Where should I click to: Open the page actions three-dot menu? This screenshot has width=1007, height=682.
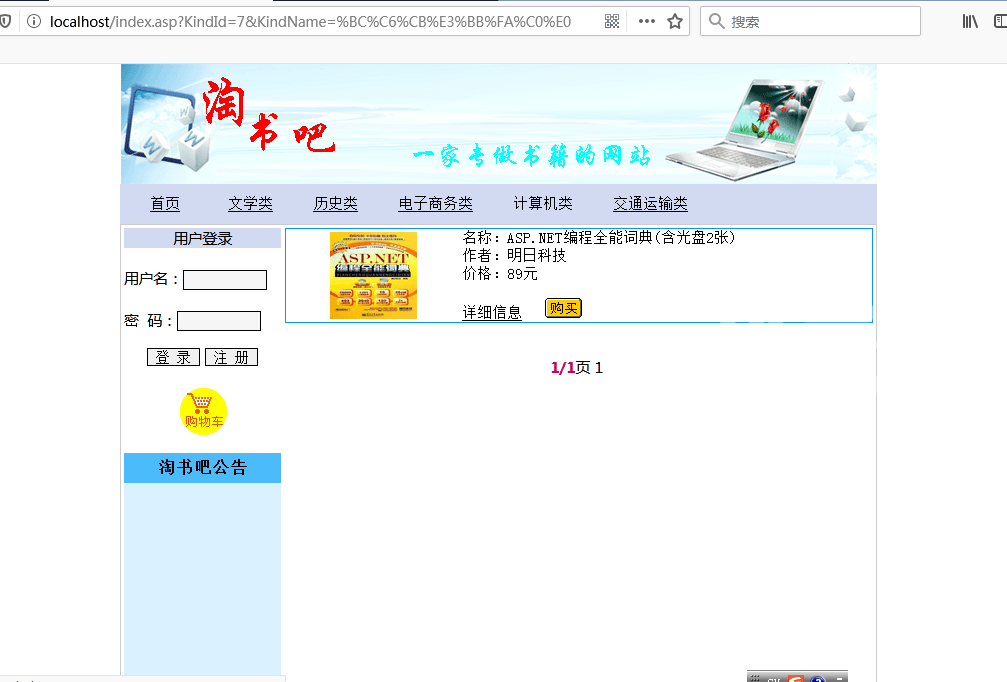[646, 21]
